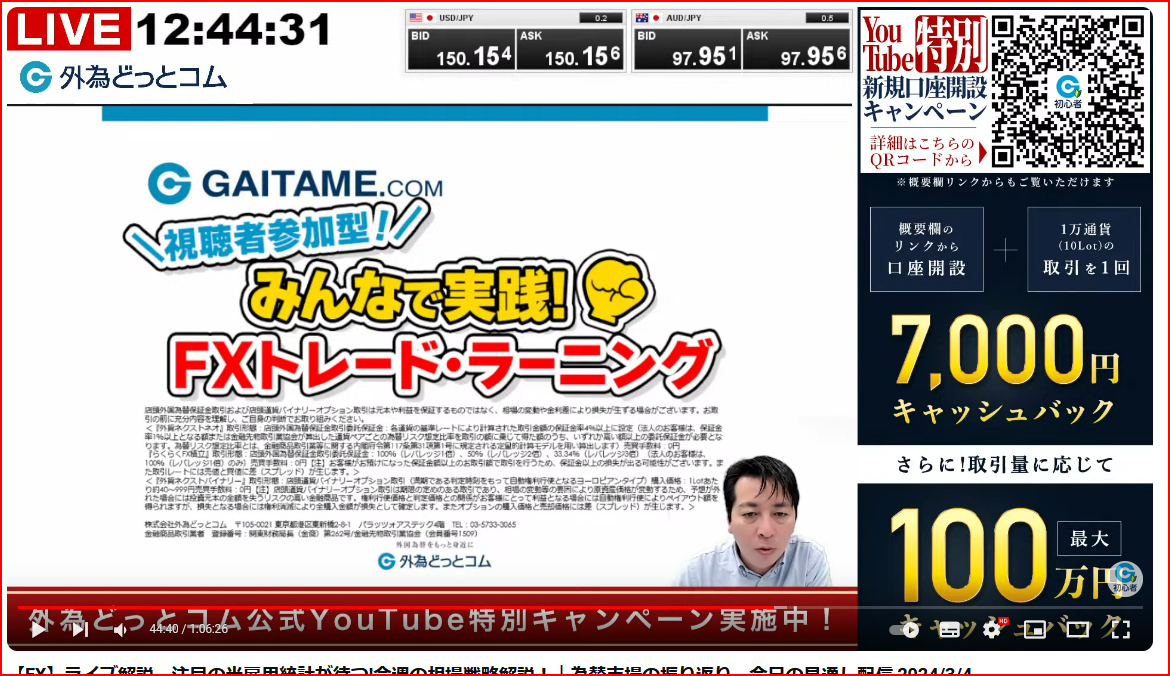Image resolution: width=1170 pixels, height=676 pixels.
Task: Play the video with the play button
Action: (38, 630)
